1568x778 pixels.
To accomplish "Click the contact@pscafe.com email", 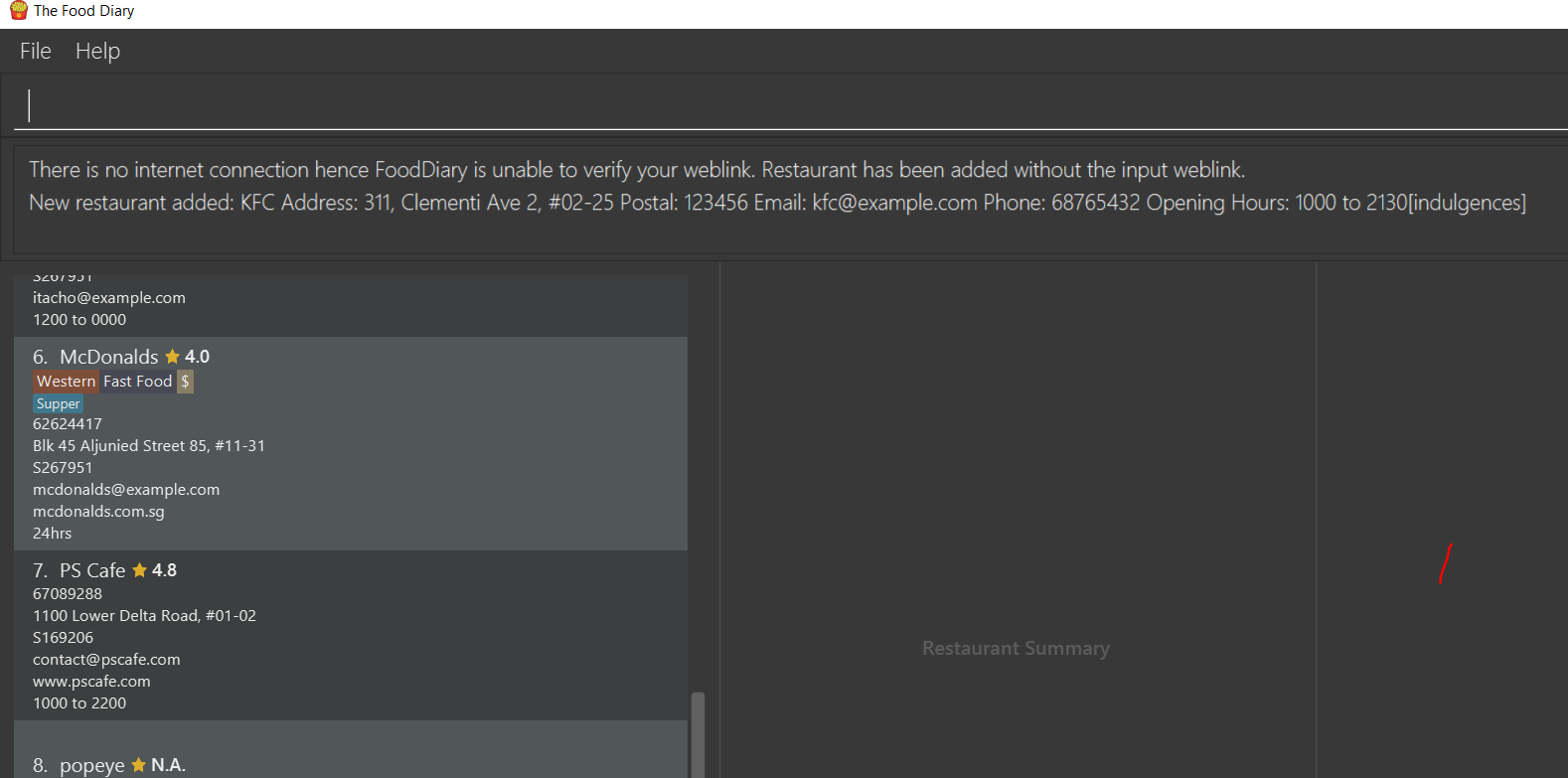I will (x=106, y=660).
